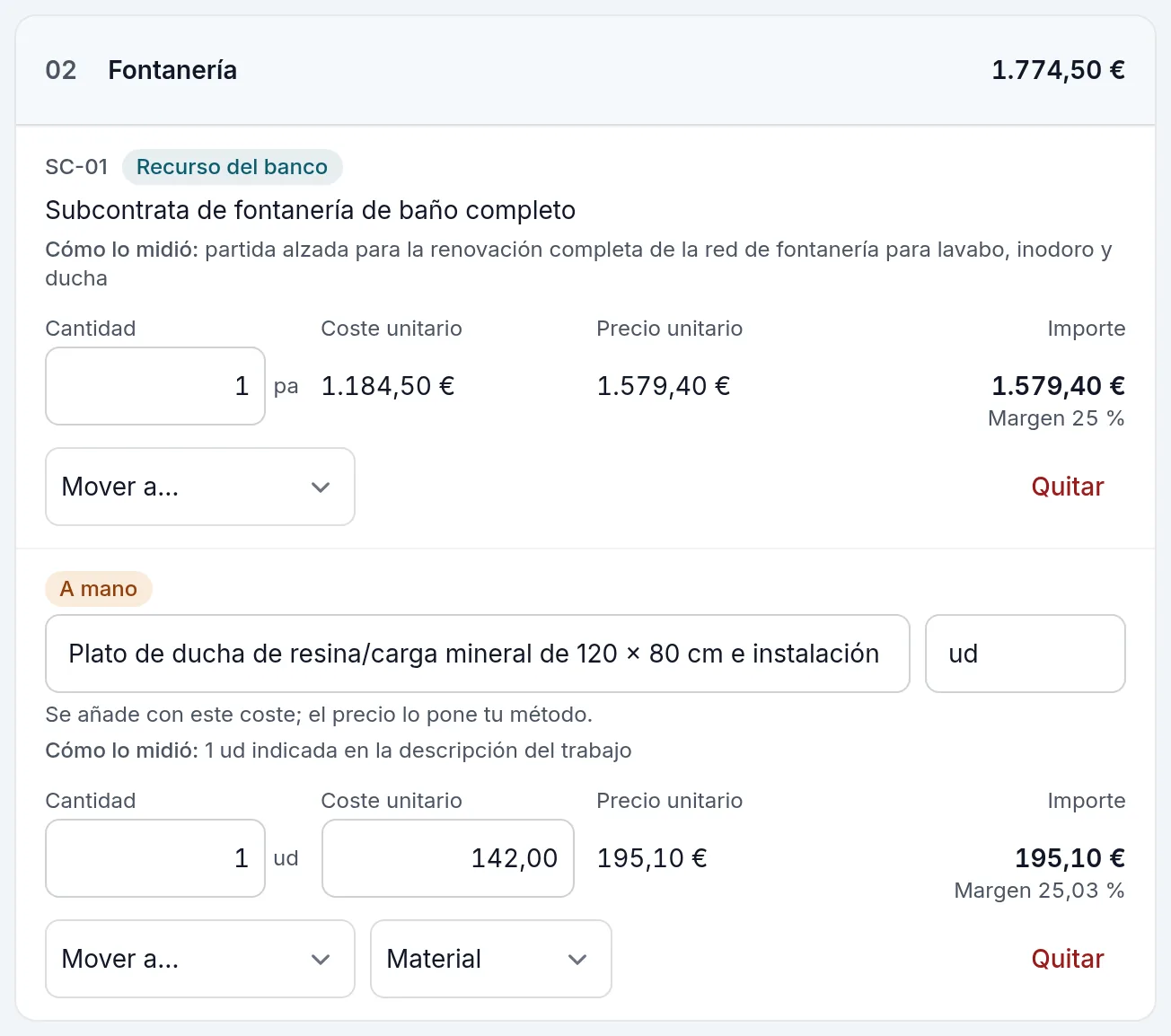Click Quitar for the Plato de ducha item

[1067, 959]
